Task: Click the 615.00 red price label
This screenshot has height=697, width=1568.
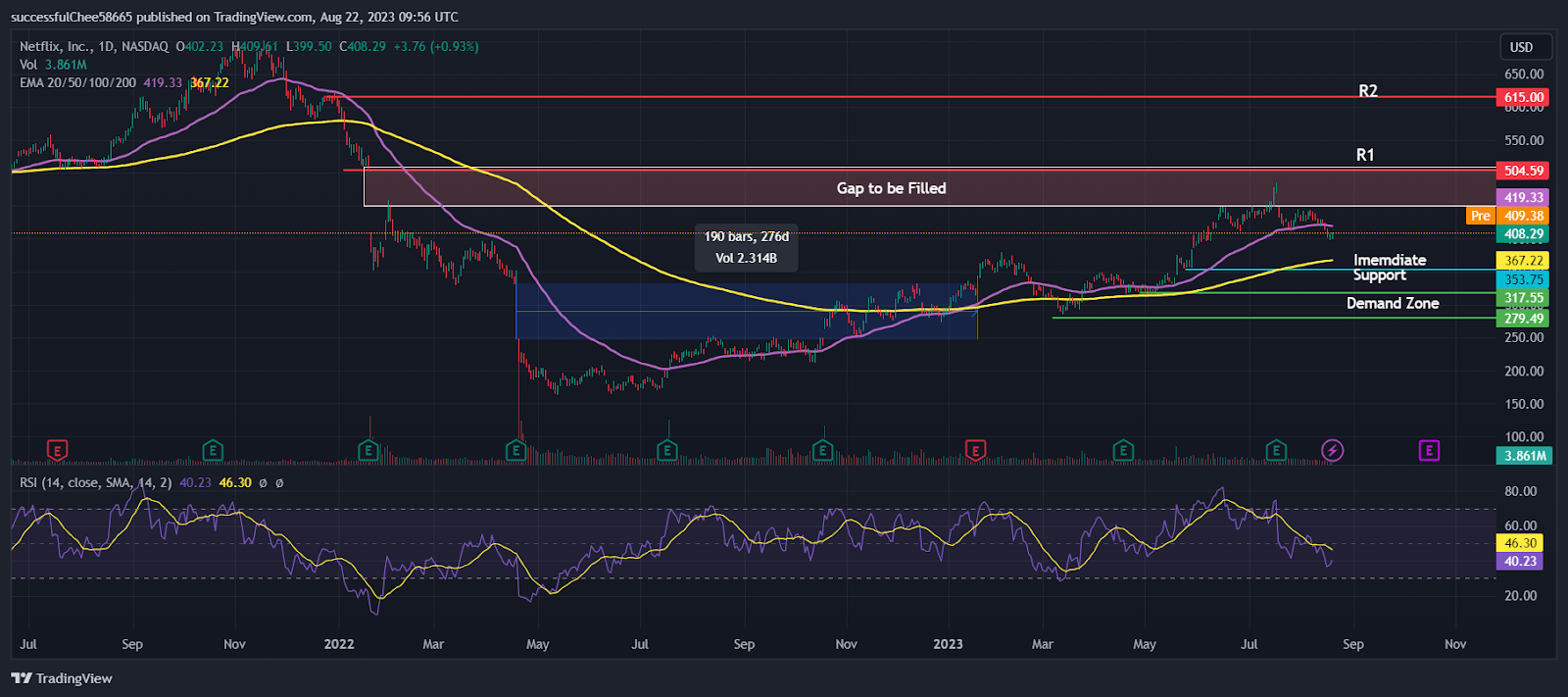Action: [x=1524, y=97]
